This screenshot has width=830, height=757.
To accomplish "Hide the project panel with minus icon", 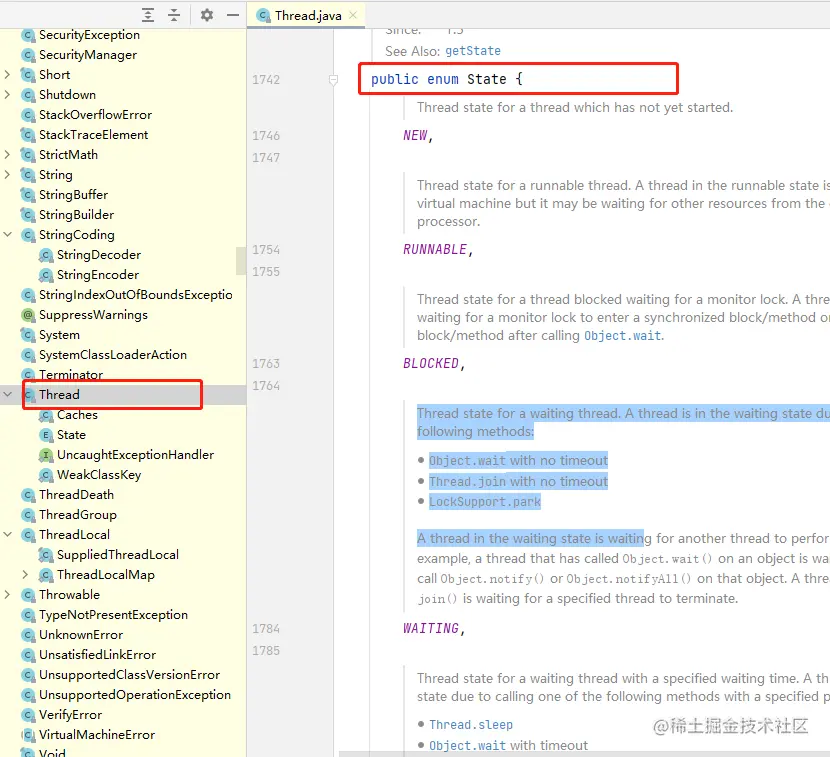I will pyautogui.click(x=233, y=15).
